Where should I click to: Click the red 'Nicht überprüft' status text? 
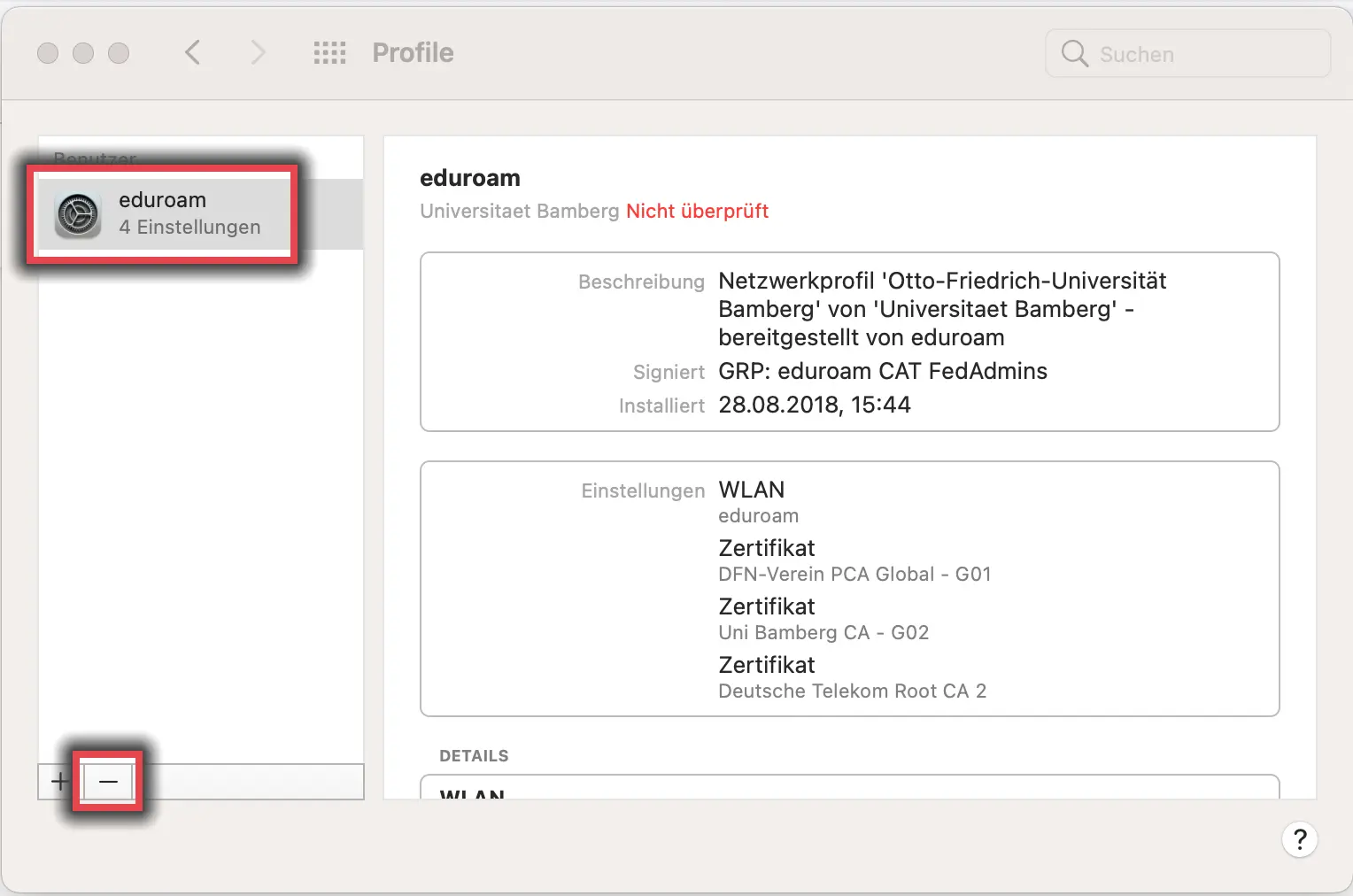pos(697,211)
